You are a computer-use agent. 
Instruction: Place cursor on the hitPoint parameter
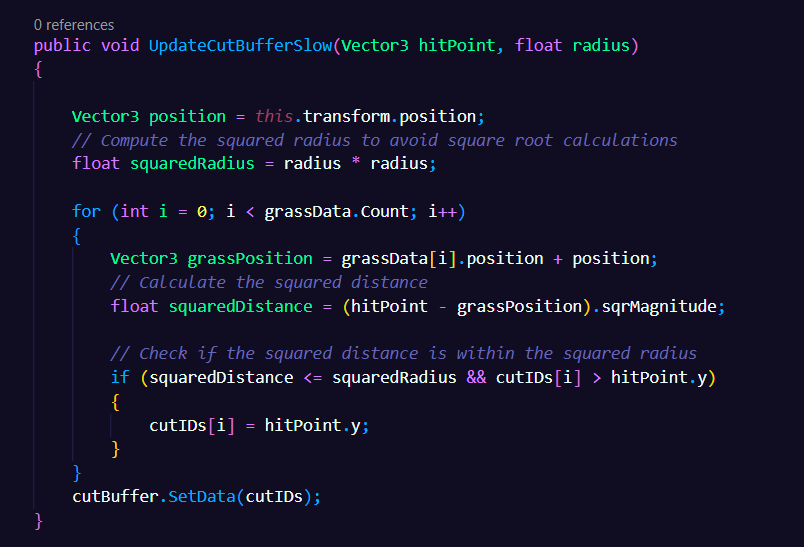[x=457, y=46]
